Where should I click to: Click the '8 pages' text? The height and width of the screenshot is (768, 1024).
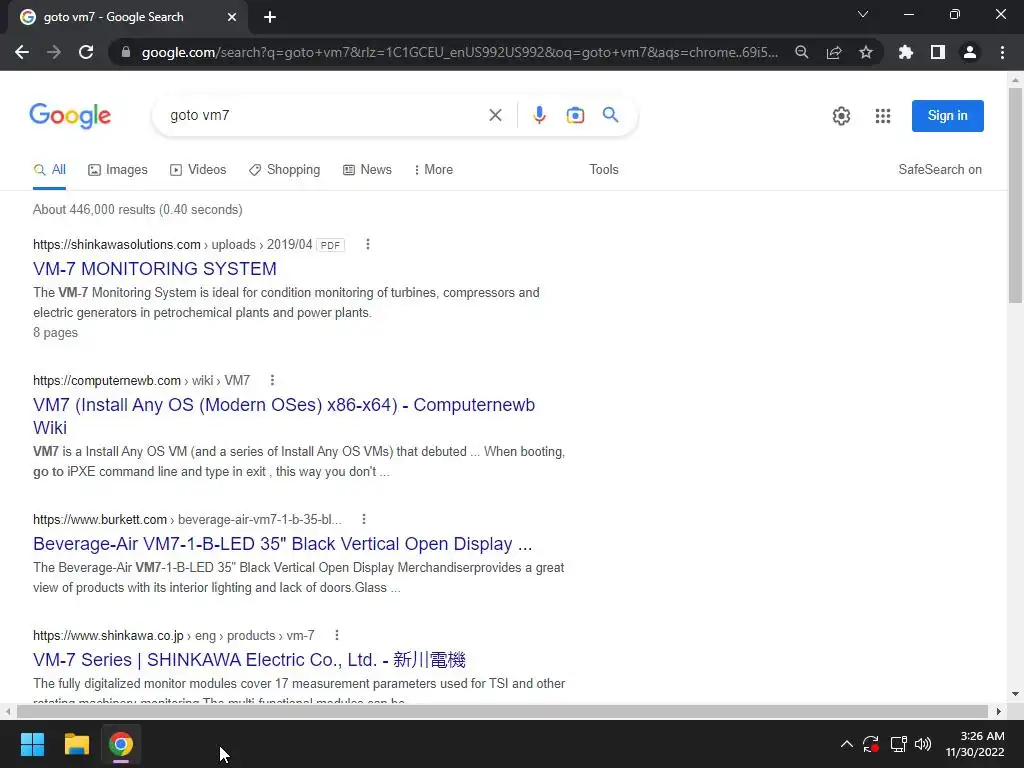(56, 332)
